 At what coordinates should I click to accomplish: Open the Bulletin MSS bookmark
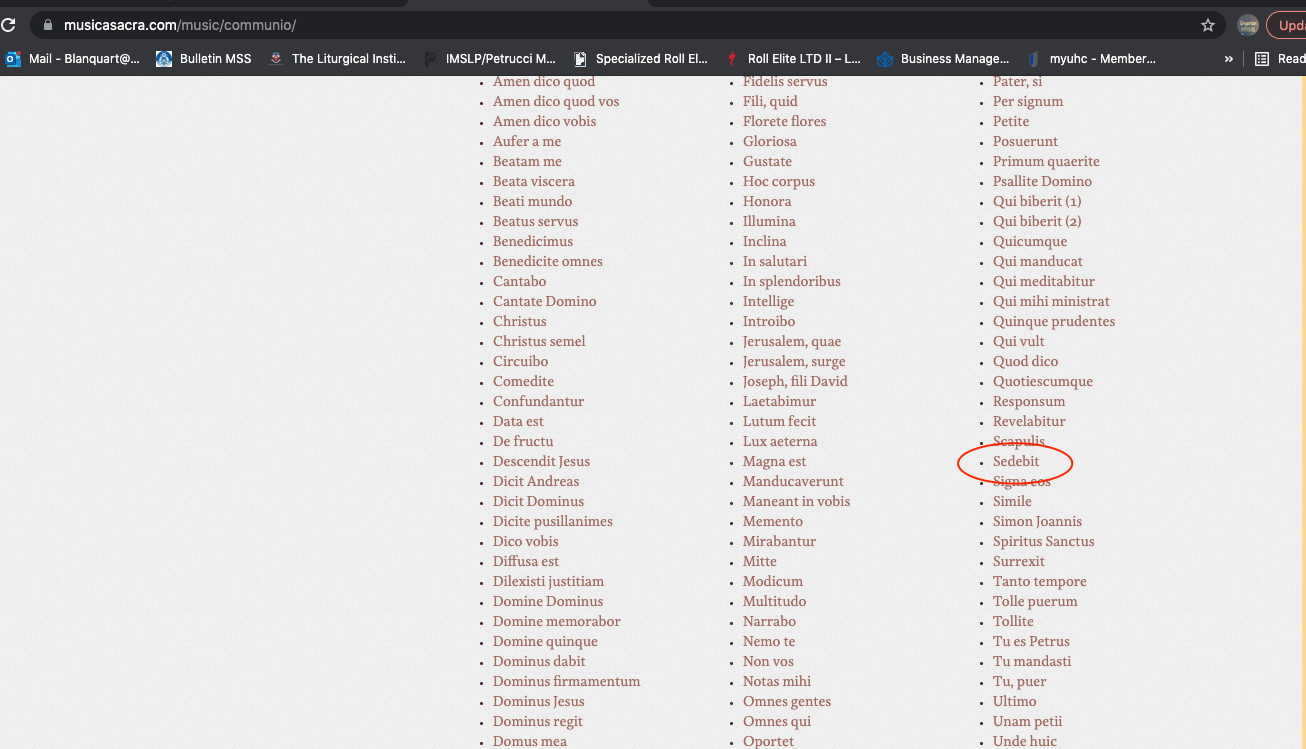(204, 59)
